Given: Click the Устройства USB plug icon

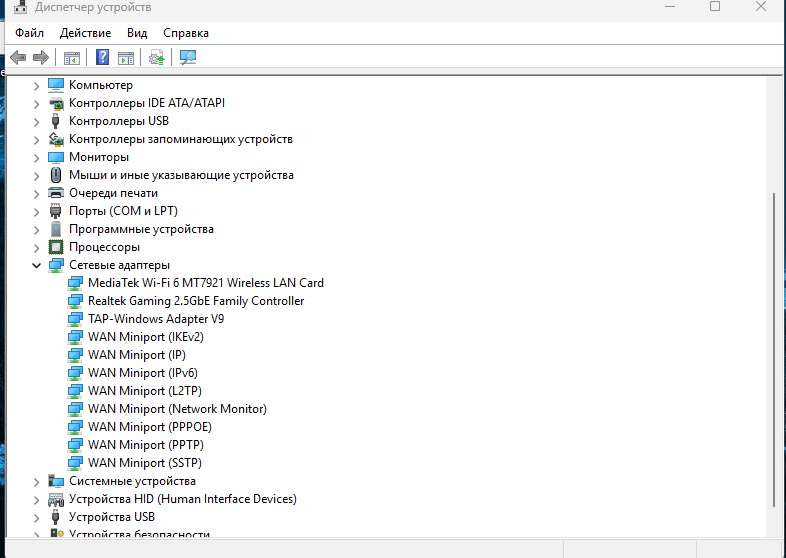Looking at the screenshot, I should (x=56, y=517).
